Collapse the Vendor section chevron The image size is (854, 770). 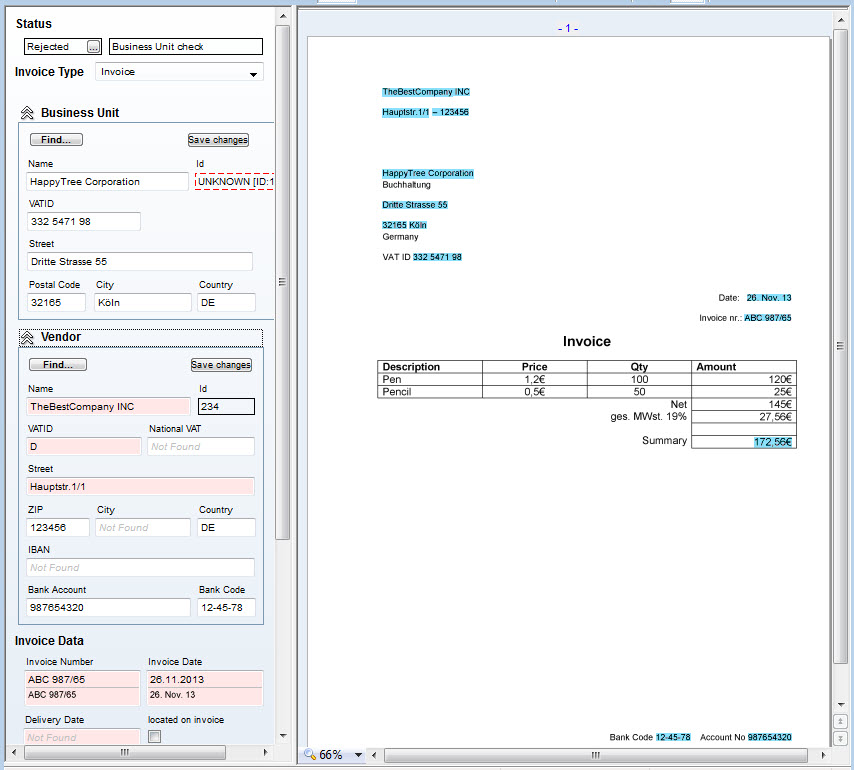(x=27, y=338)
